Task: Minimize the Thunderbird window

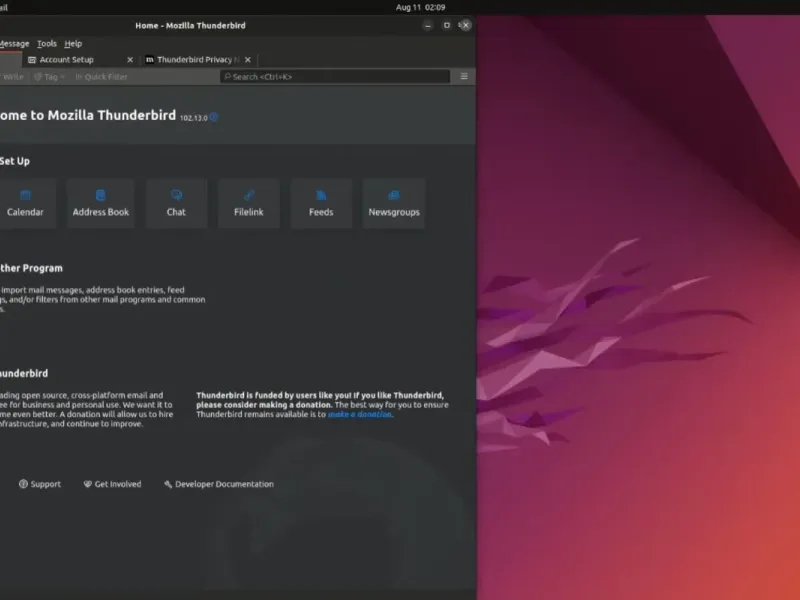Action: click(x=428, y=25)
